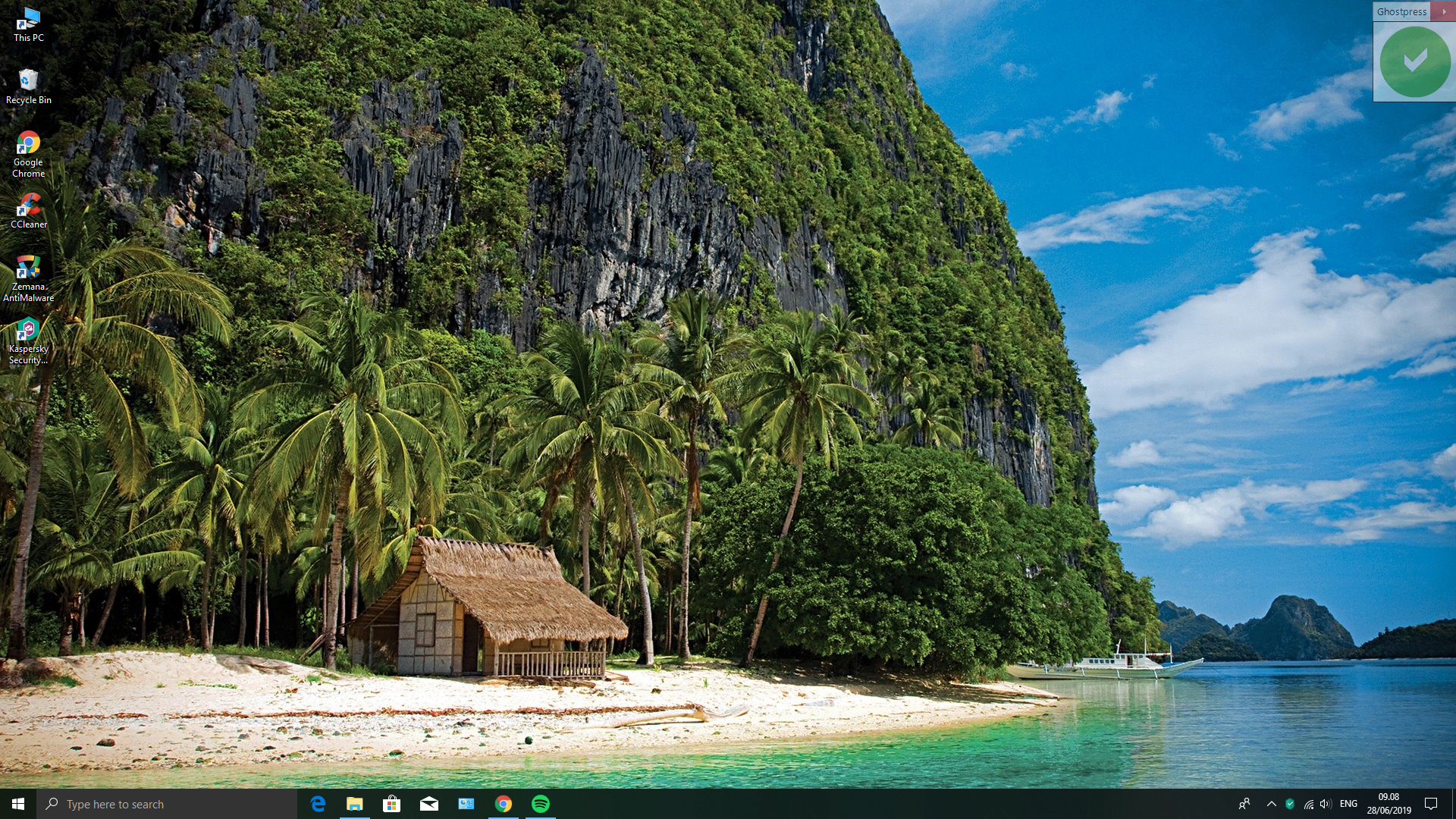Open Microsoft Store from the taskbar
The height and width of the screenshot is (819, 1456).
(391, 804)
